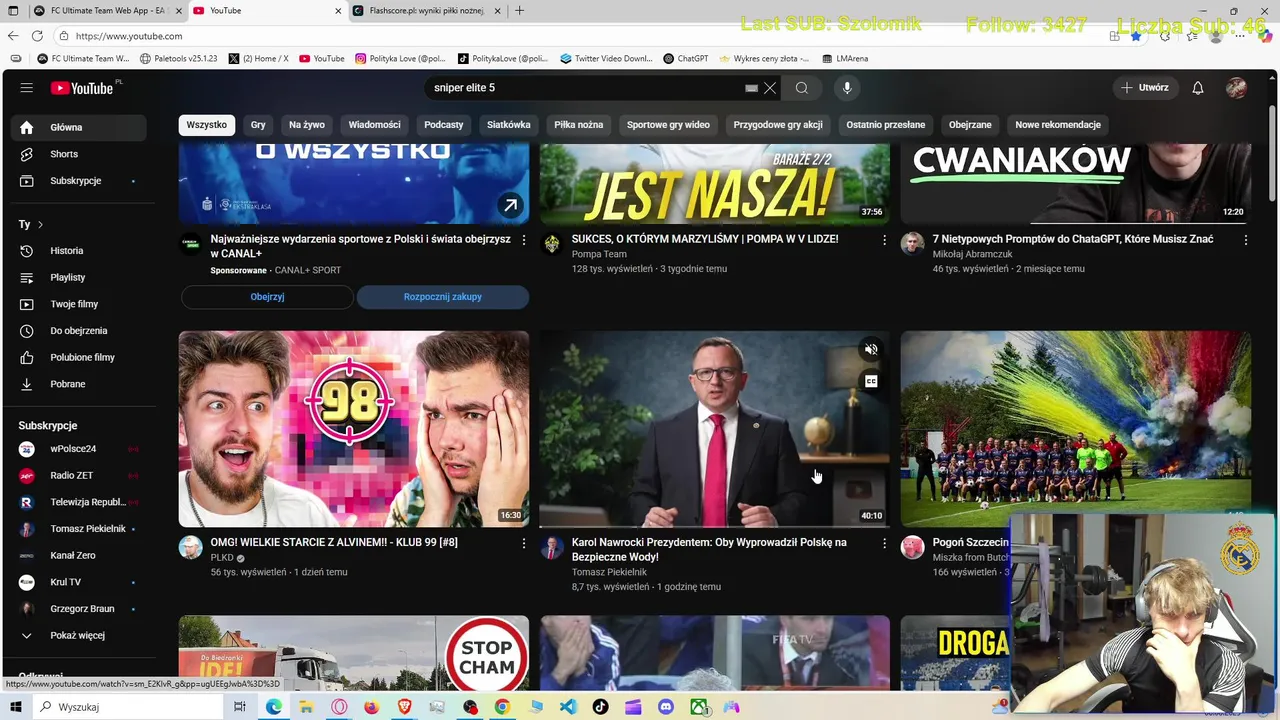Open Radio ZET subscription channel
This screenshot has height=720, width=1280.
coord(79,476)
